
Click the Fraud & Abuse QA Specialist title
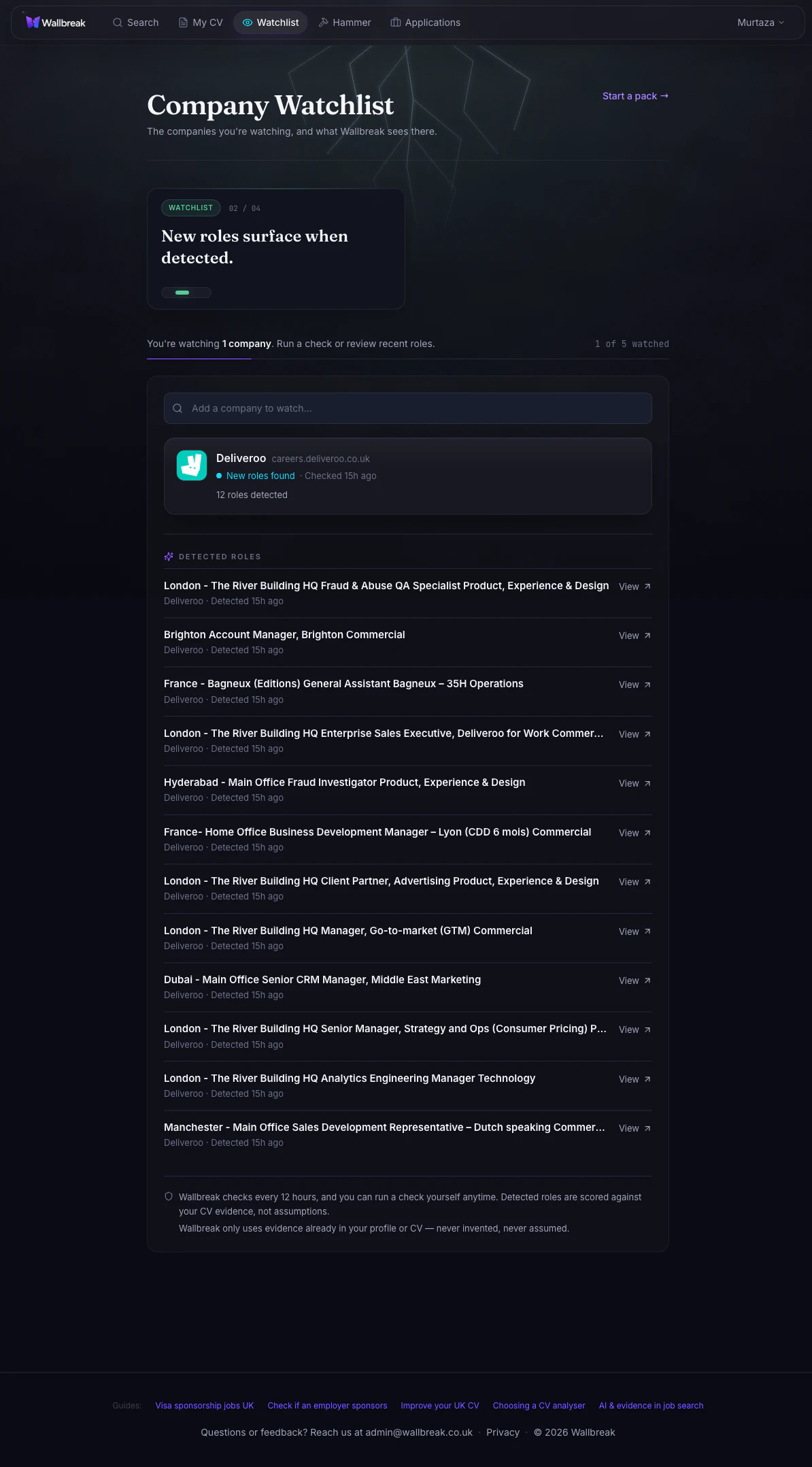386,585
